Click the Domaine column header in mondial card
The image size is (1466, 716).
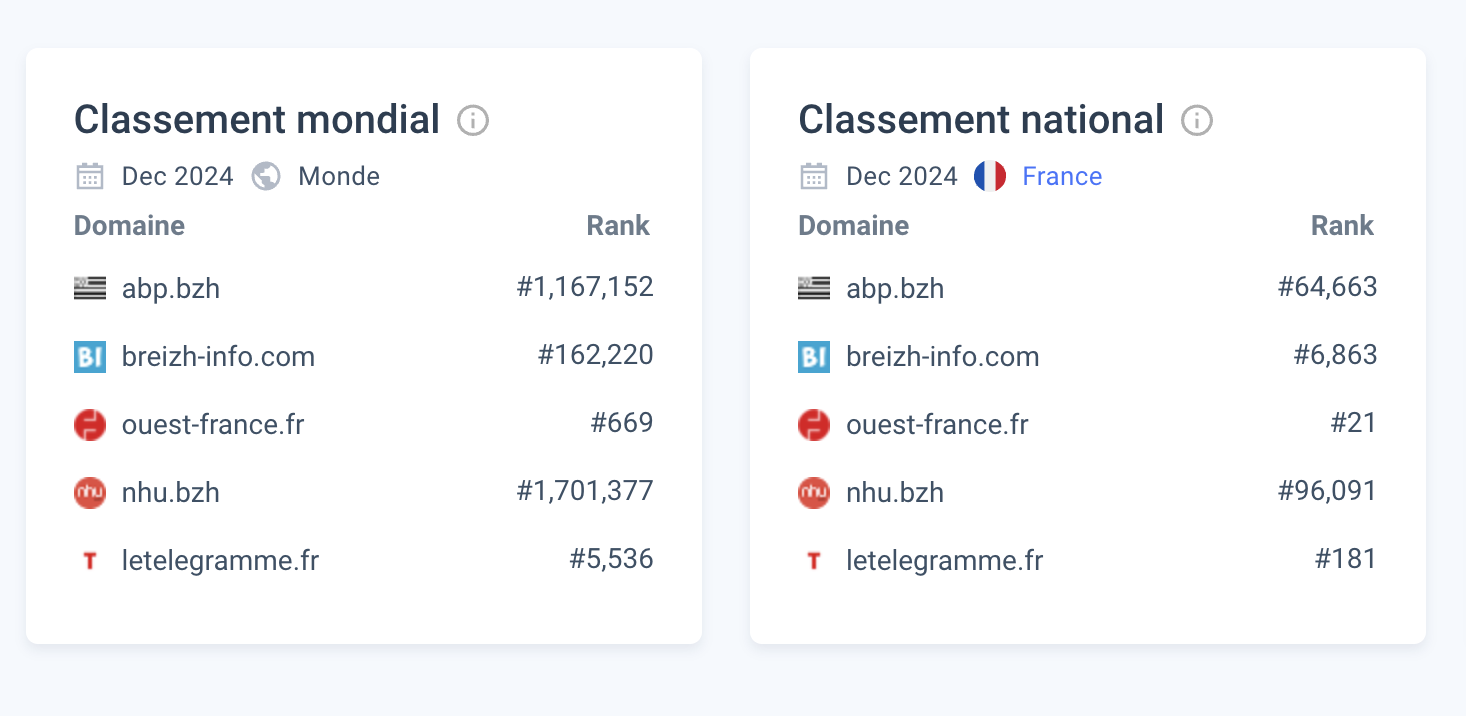129,225
